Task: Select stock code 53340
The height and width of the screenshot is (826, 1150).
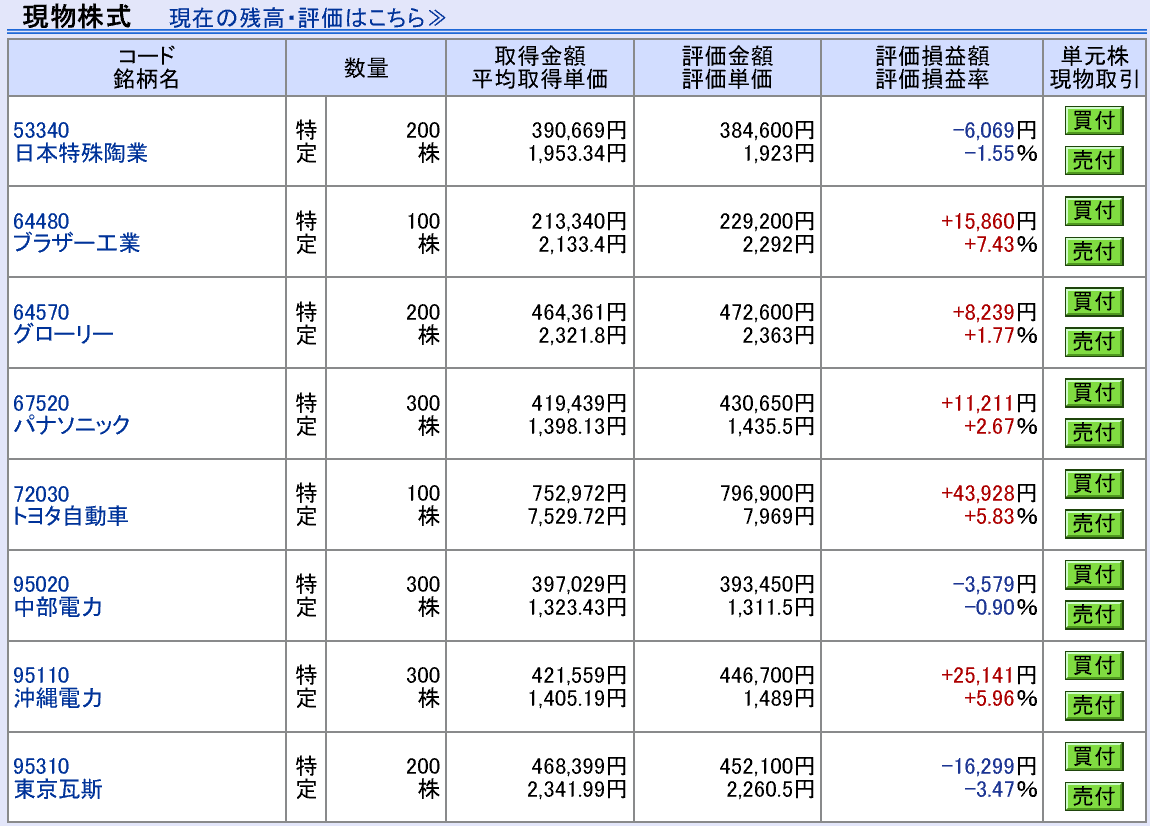Action: 41,131
